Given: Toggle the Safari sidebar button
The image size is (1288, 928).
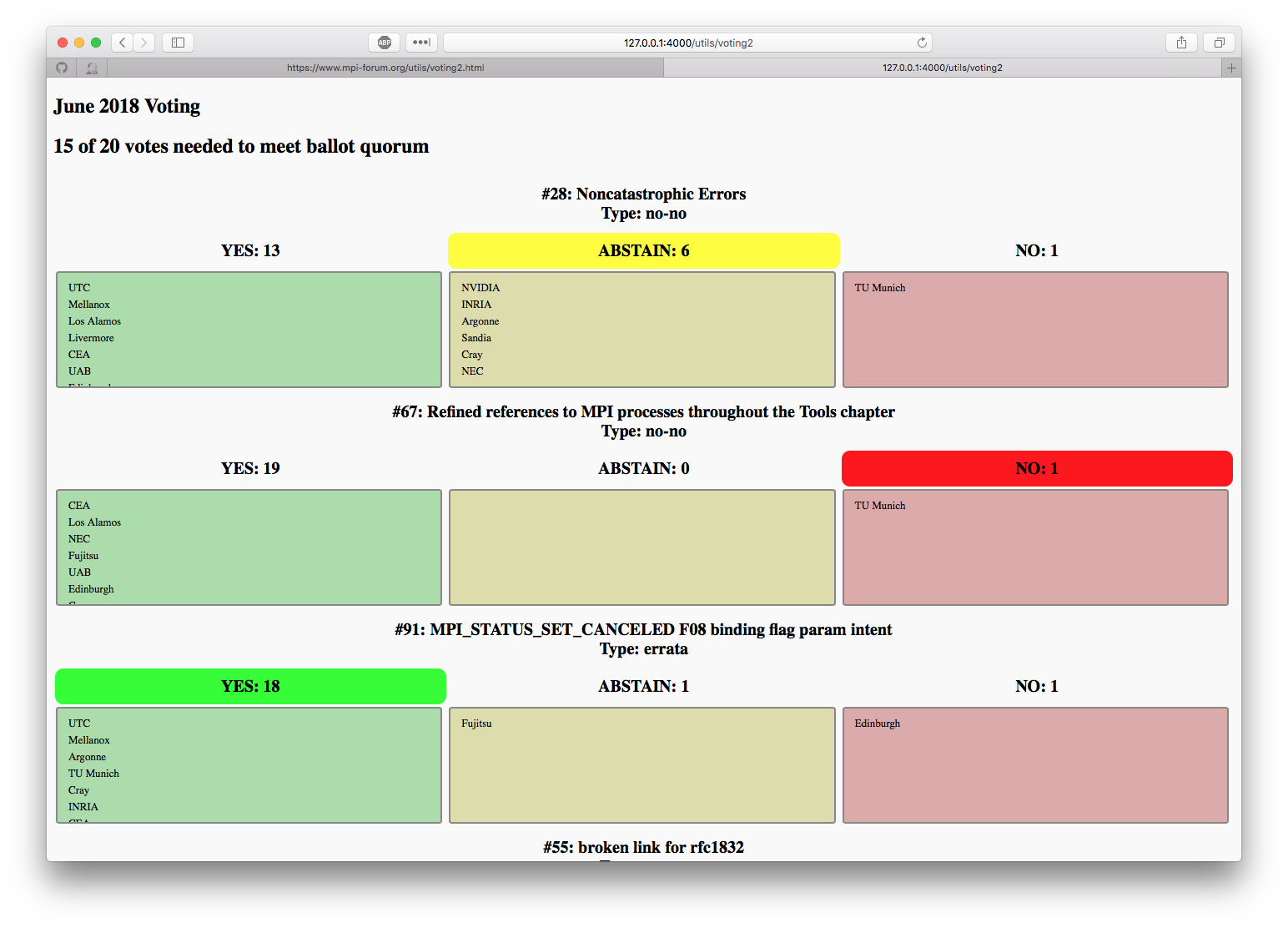Looking at the screenshot, I should (x=178, y=43).
